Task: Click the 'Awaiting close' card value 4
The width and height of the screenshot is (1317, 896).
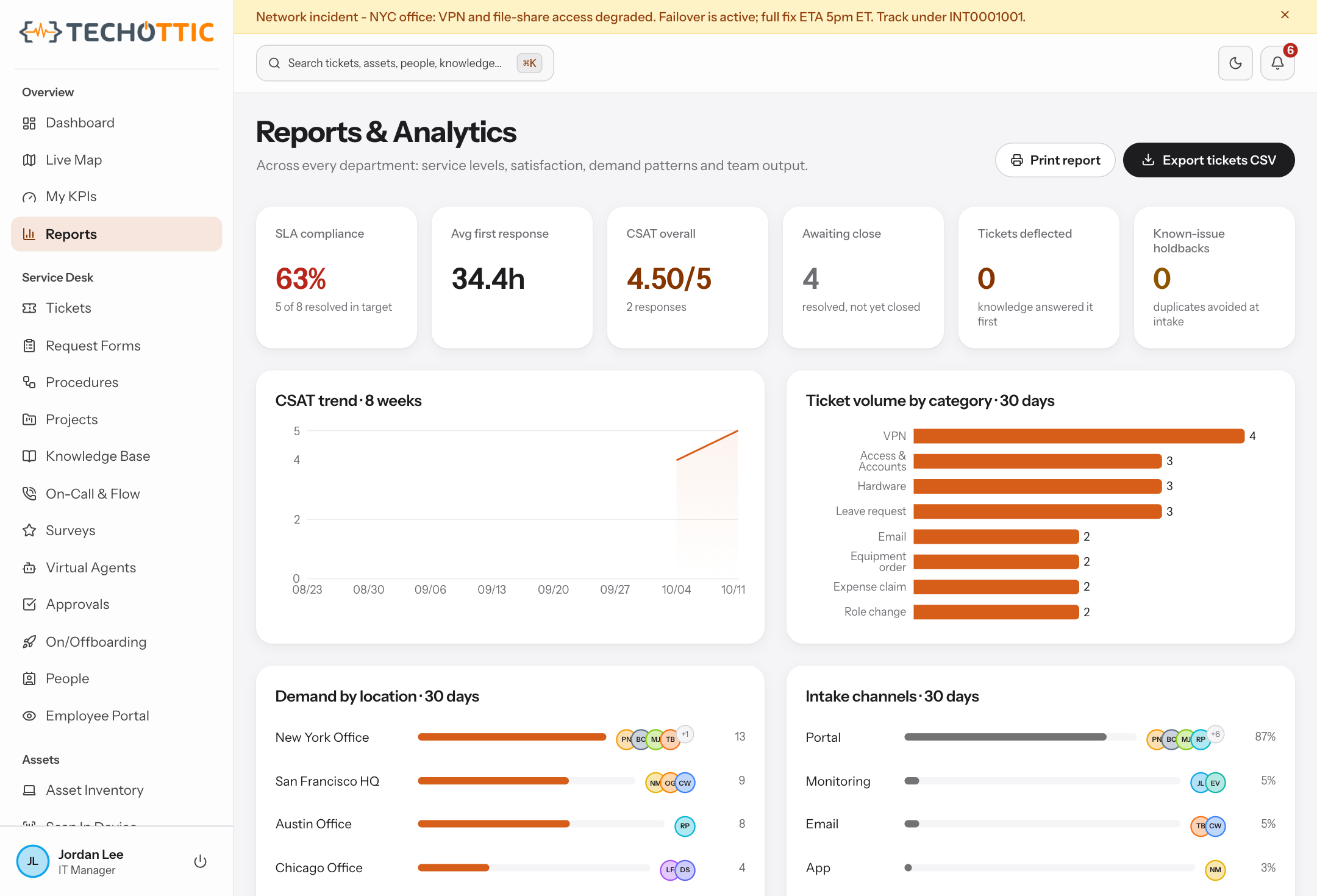Action: pyautogui.click(x=810, y=279)
